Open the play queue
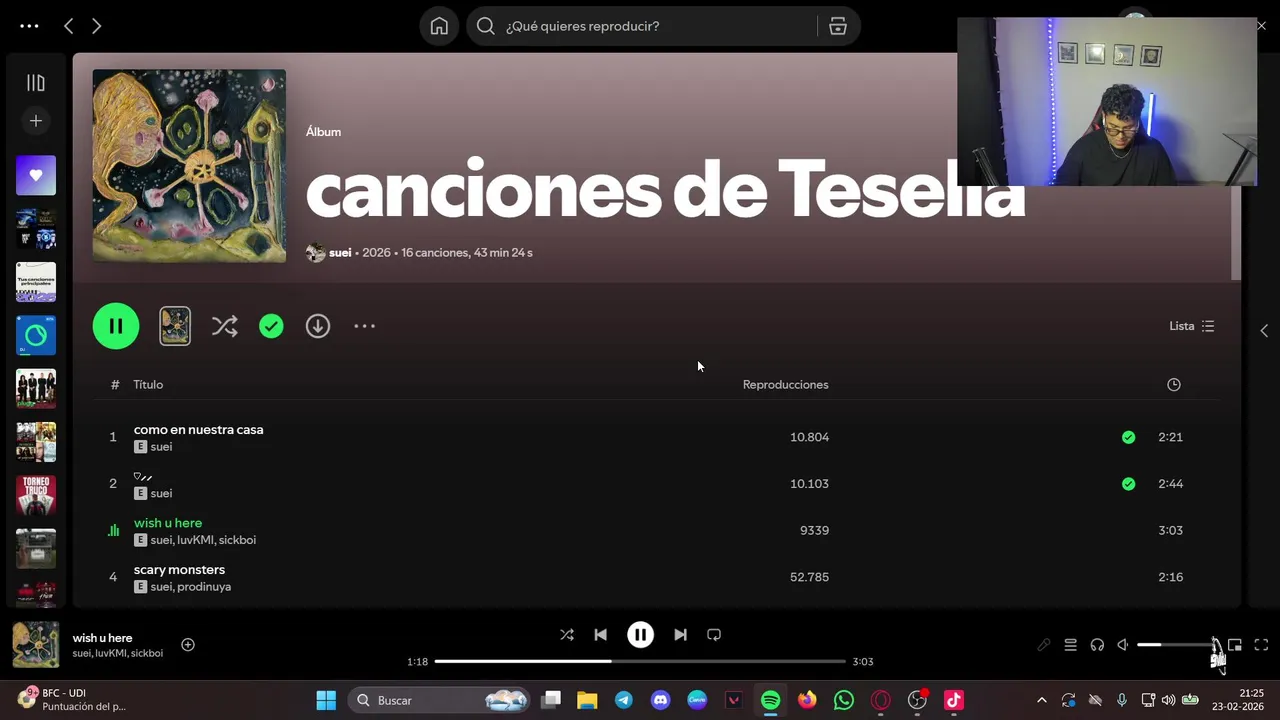The width and height of the screenshot is (1280, 720). tap(1070, 645)
